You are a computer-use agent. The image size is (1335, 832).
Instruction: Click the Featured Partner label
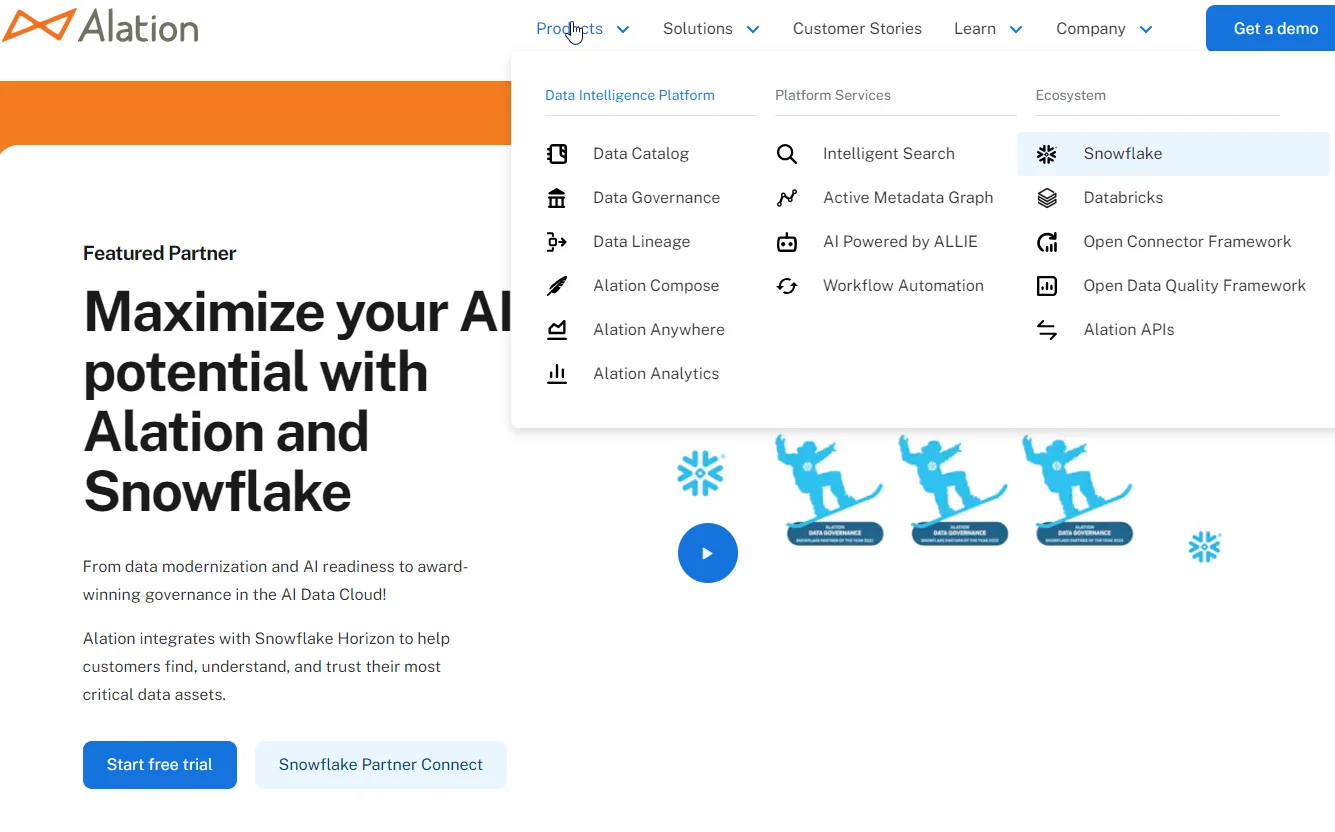160,254
